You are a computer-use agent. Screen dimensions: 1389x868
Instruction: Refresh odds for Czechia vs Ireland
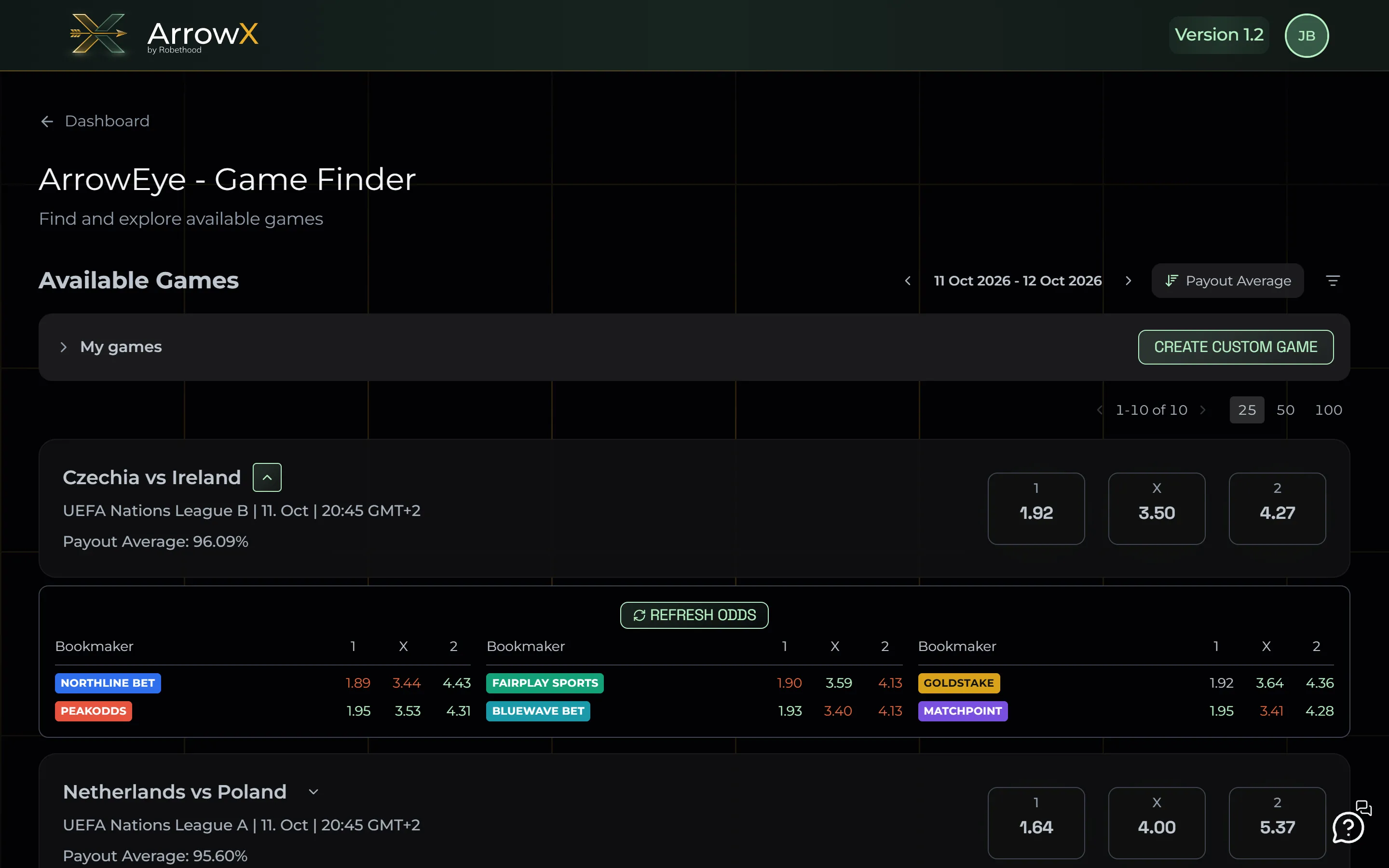pyautogui.click(x=694, y=615)
